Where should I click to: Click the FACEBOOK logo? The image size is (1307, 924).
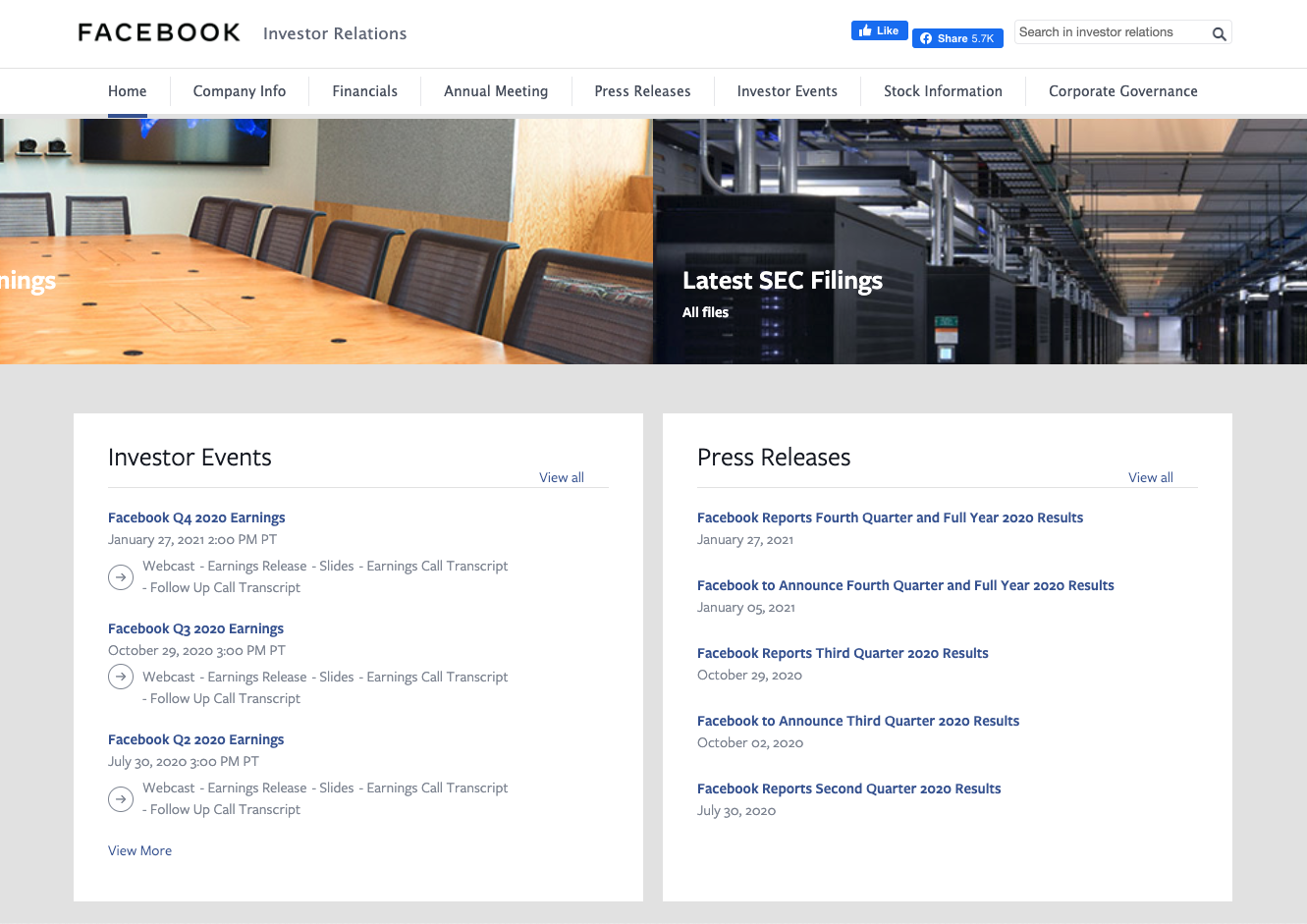(x=159, y=32)
